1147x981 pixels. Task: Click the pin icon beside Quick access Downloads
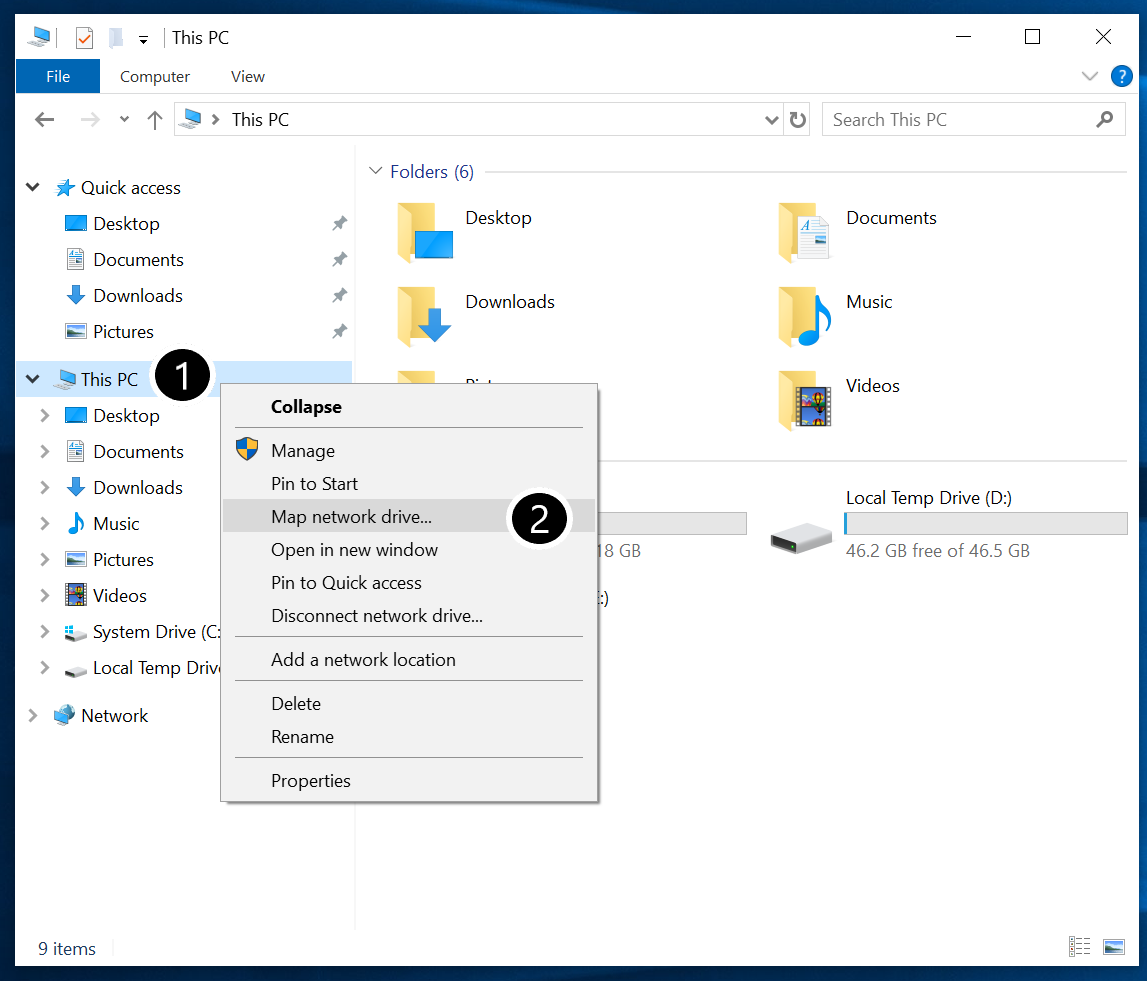pyautogui.click(x=339, y=295)
